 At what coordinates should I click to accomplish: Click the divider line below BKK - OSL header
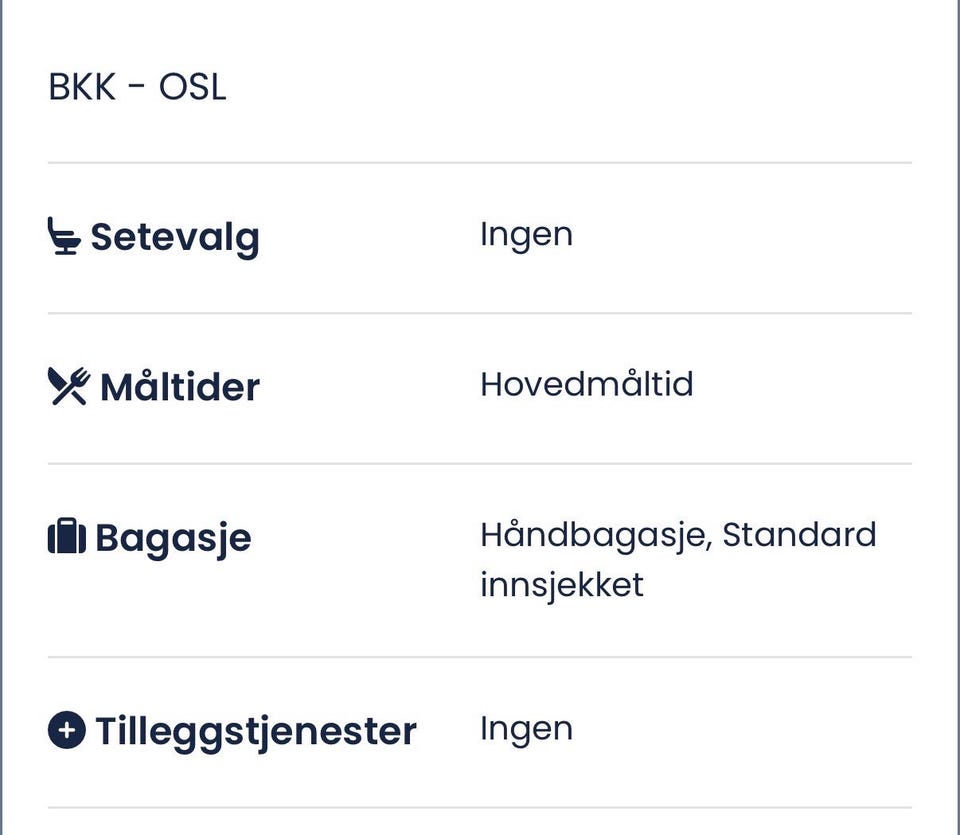click(480, 162)
